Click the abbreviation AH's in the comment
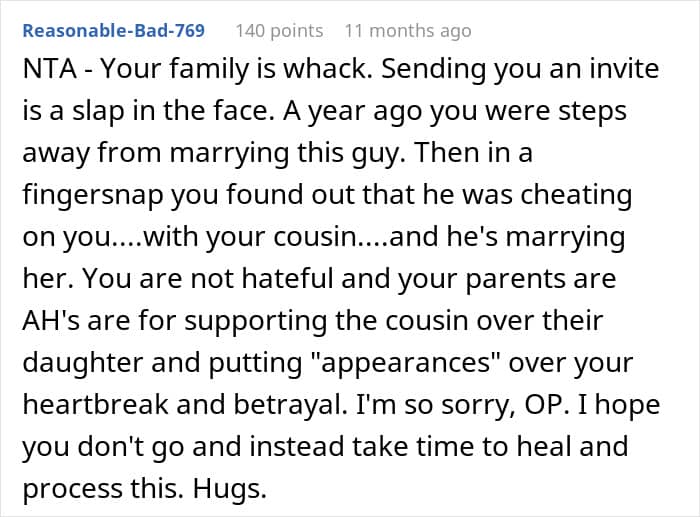Image resolution: width=700 pixels, height=517 pixels. pyautogui.click(x=51, y=321)
